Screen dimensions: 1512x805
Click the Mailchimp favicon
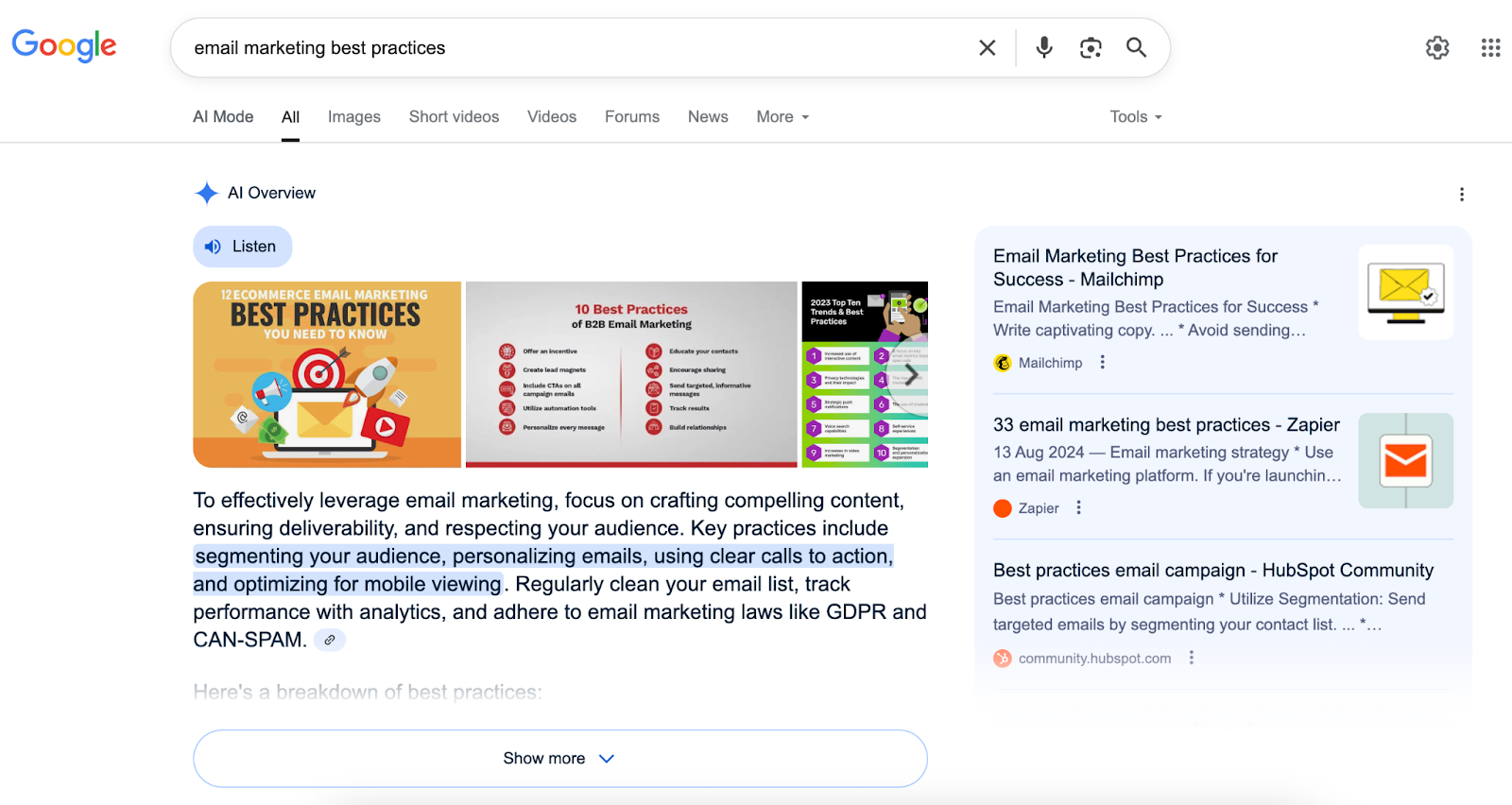[1003, 363]
